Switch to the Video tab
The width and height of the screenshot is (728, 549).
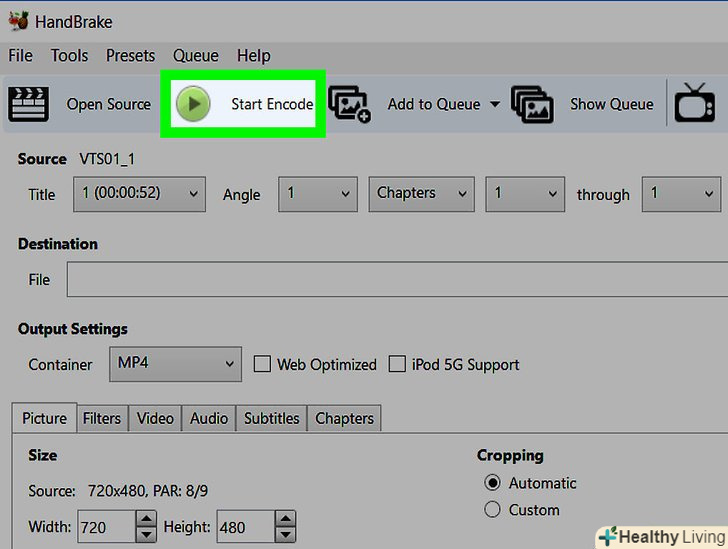coord(155,418)
